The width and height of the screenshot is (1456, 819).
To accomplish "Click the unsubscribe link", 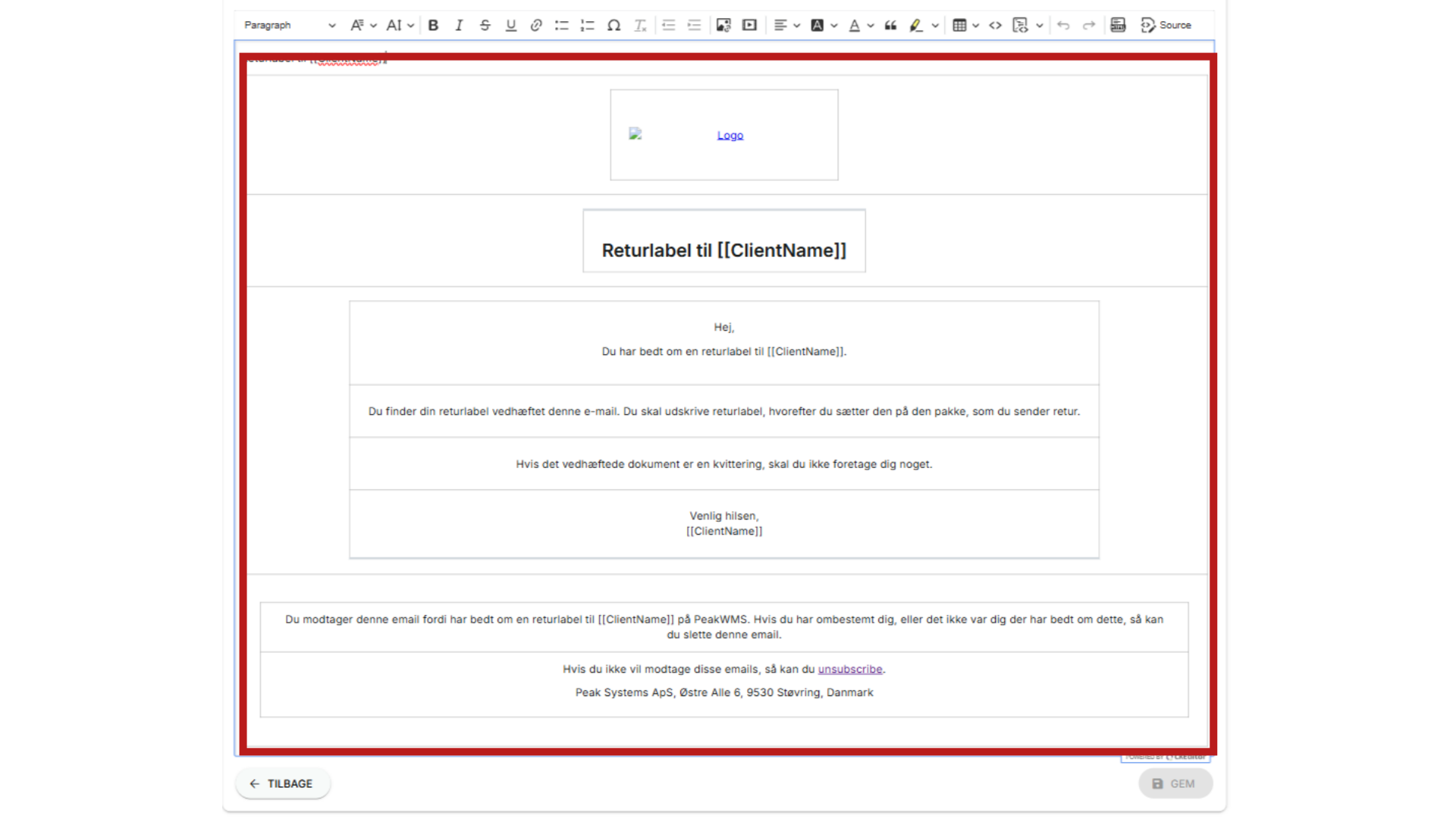I will (x=850, y=670).
